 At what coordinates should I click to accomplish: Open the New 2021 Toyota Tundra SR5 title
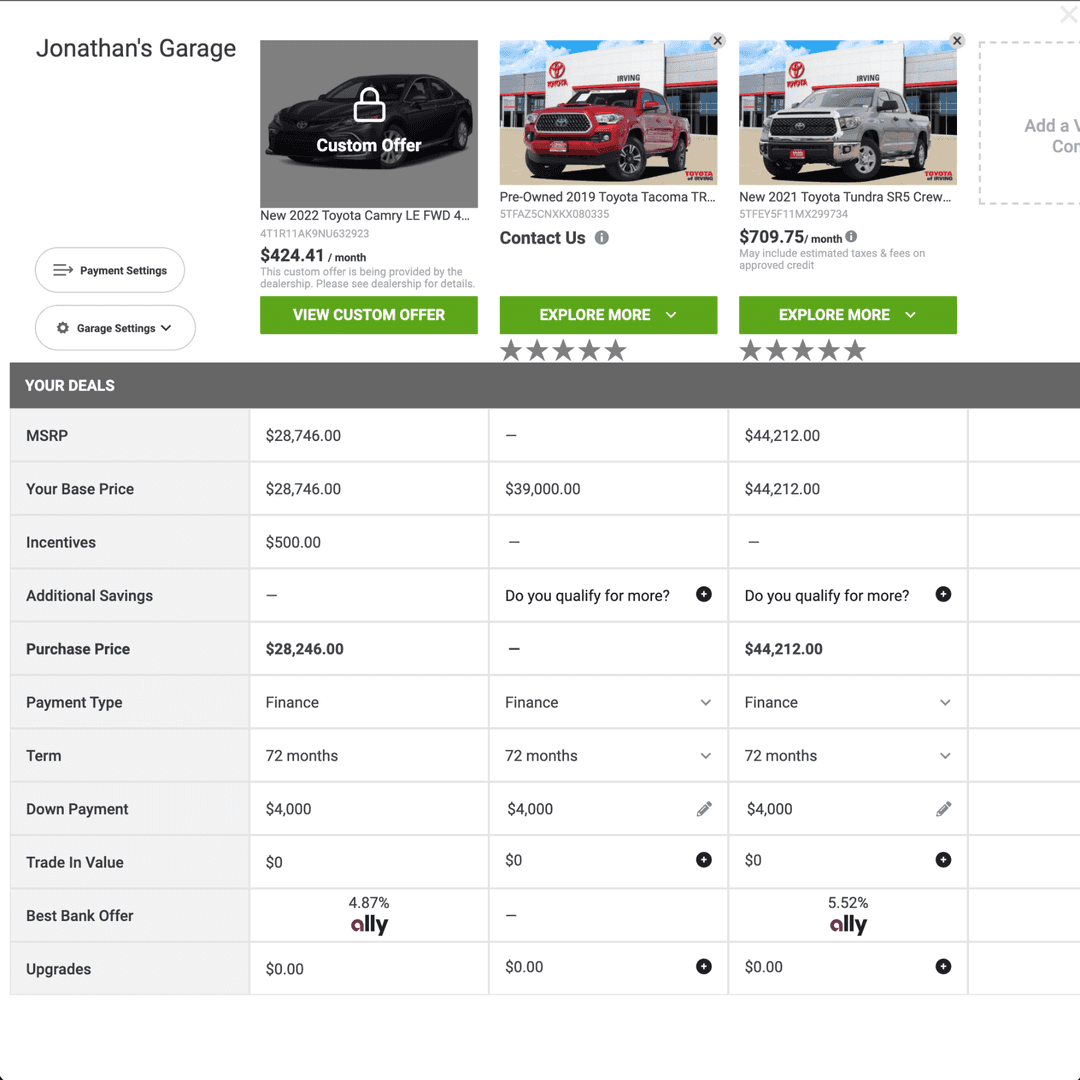845,197
